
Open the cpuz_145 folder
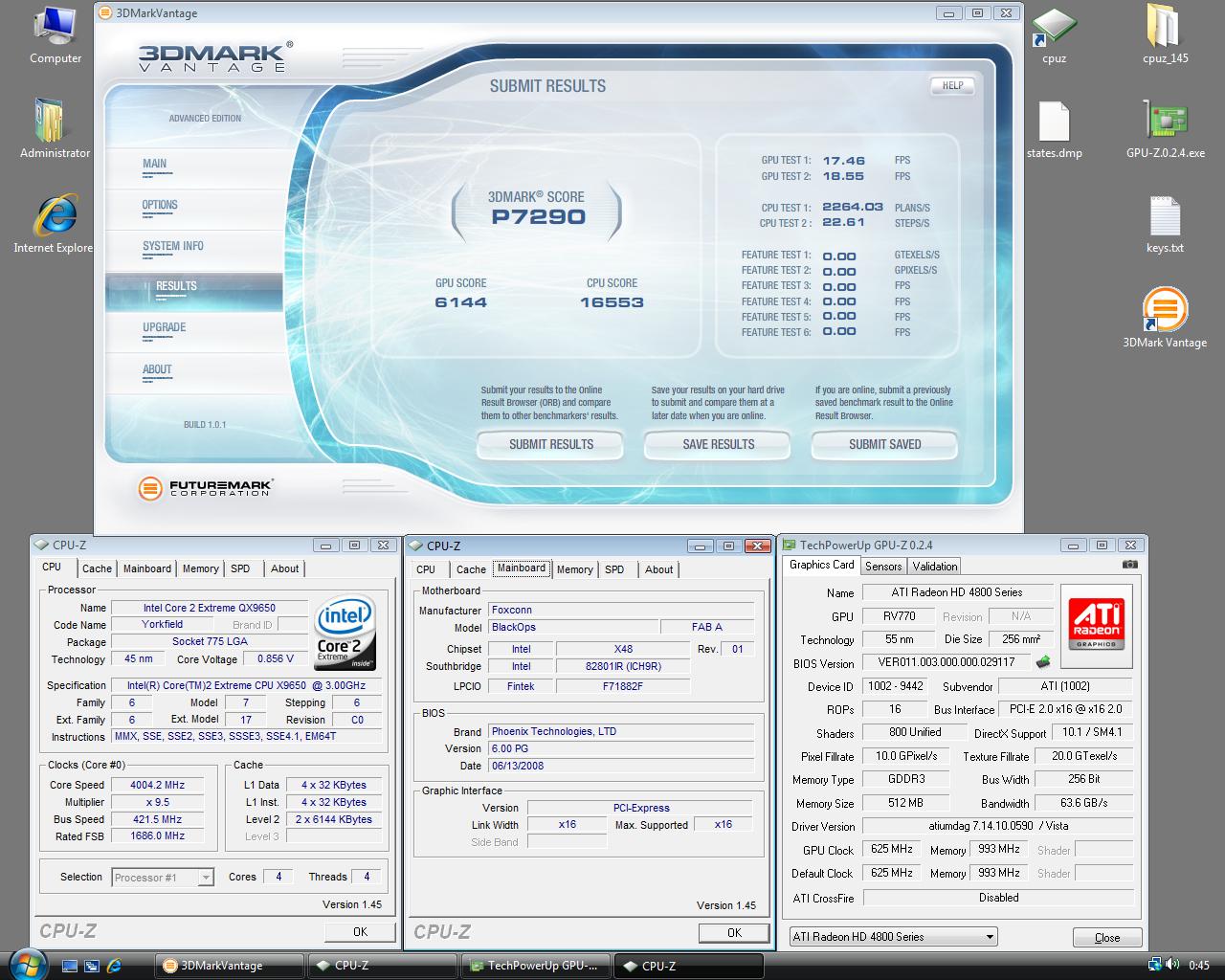(x=1165, y=35)
